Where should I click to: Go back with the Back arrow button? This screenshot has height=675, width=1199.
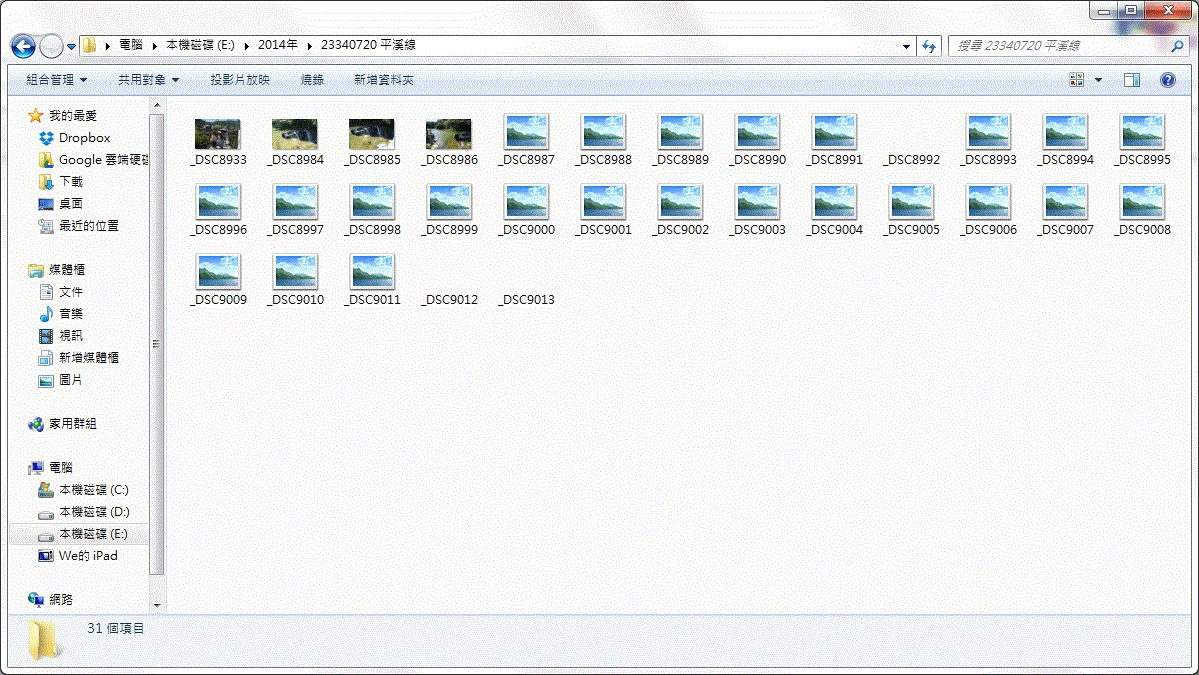click(24, 47)
